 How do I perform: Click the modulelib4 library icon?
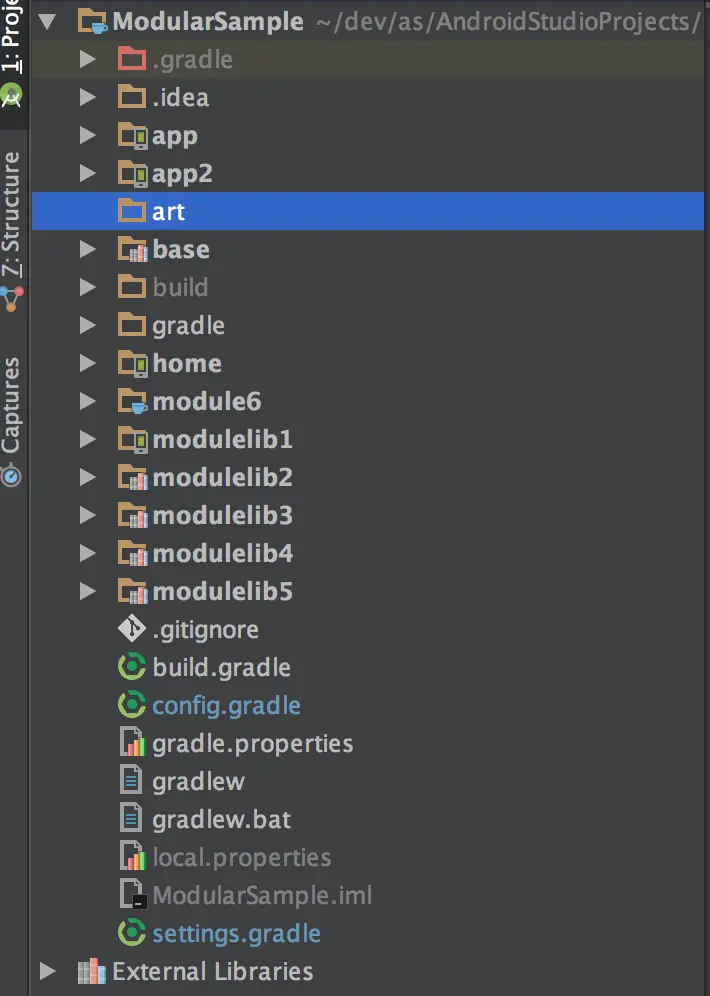[133, 553]
